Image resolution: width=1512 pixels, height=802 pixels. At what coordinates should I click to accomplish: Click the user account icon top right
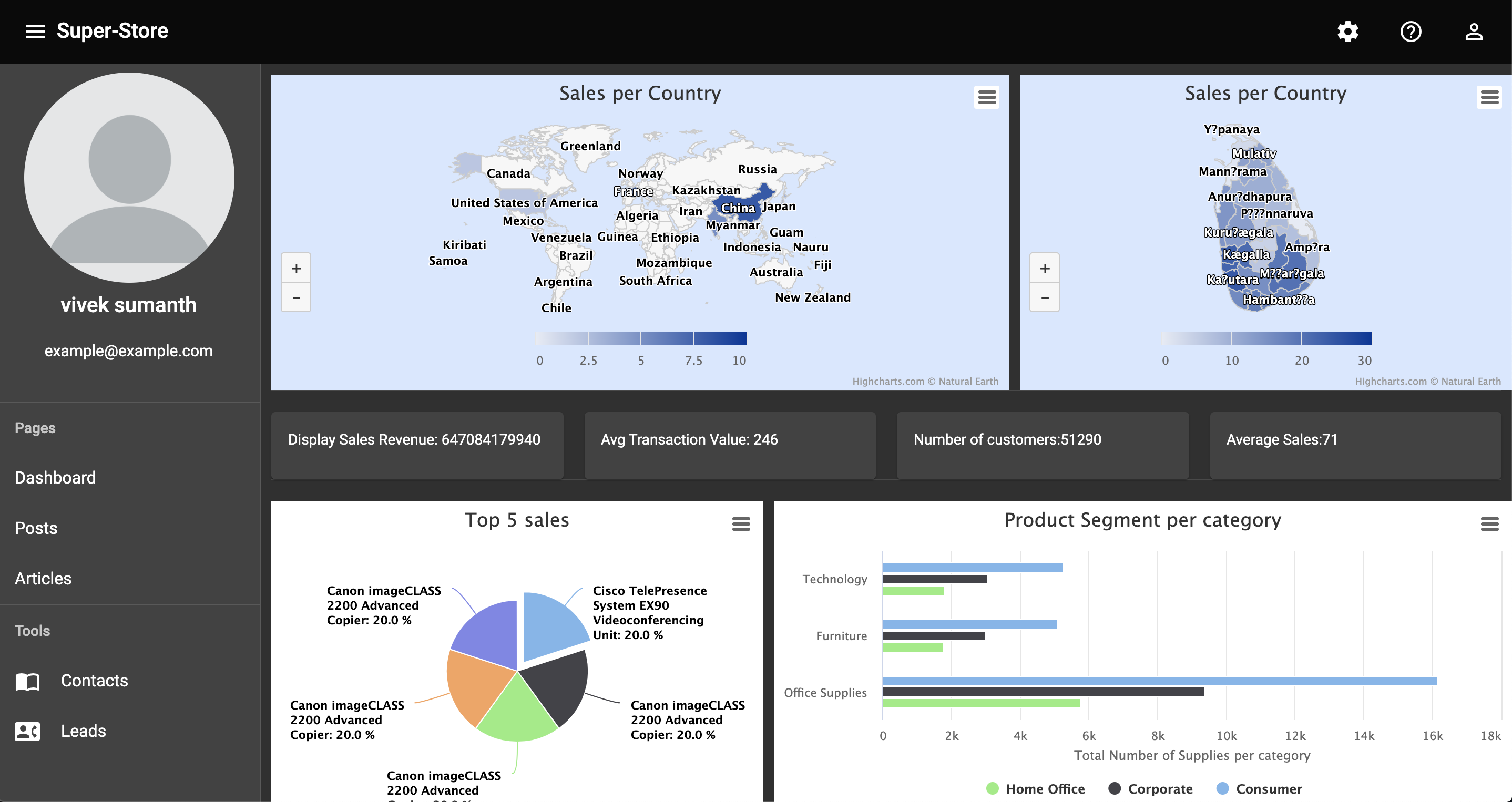[1474, 32]
